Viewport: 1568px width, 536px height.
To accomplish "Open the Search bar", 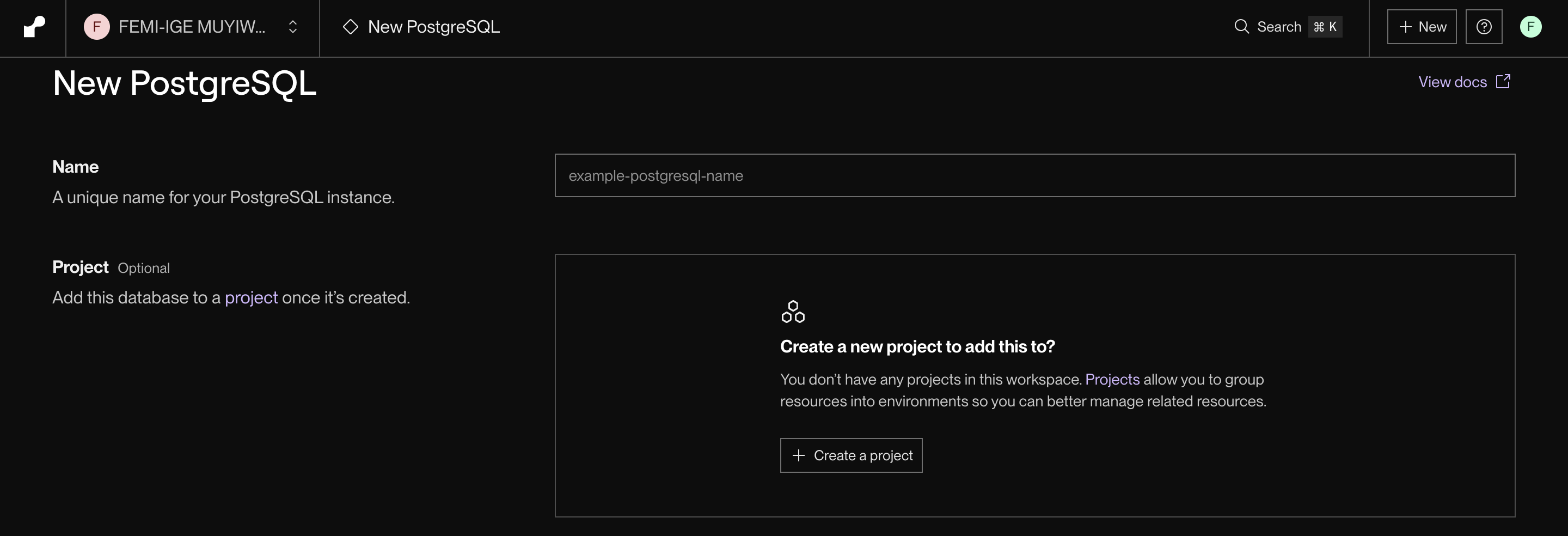I will point(1288,27).
